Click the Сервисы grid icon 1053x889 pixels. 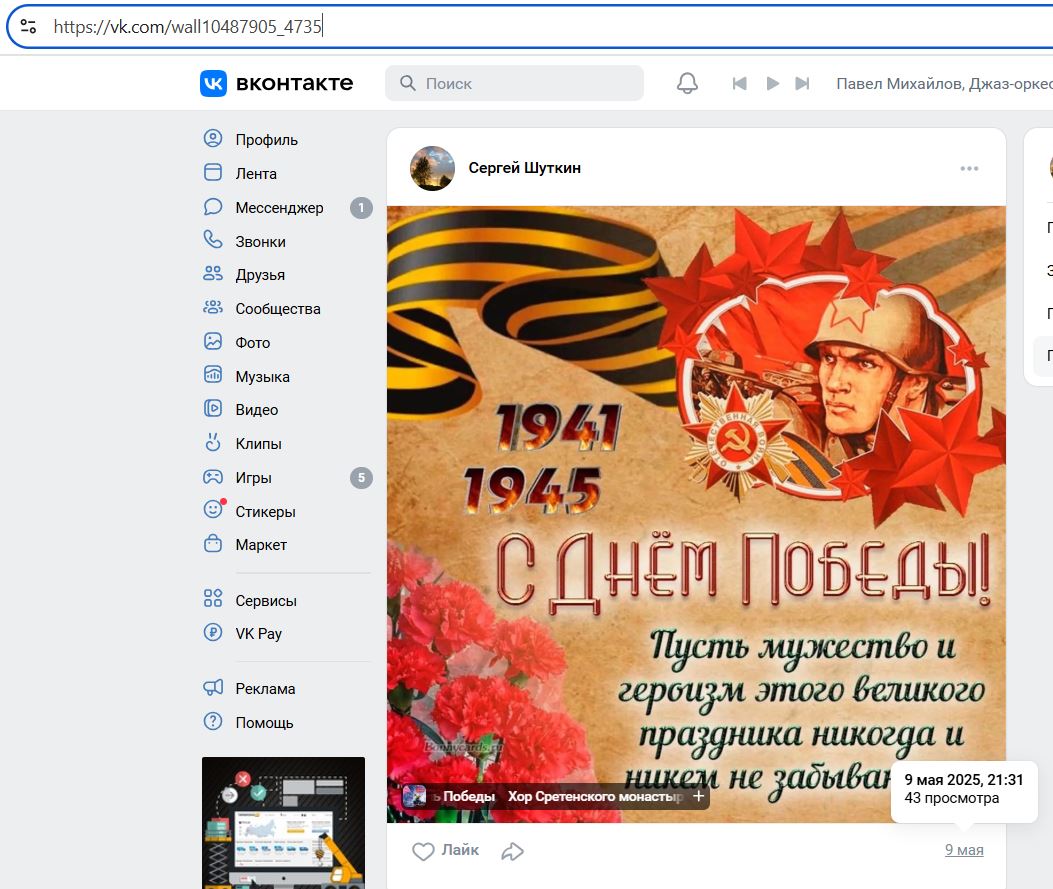coord(213,599)
